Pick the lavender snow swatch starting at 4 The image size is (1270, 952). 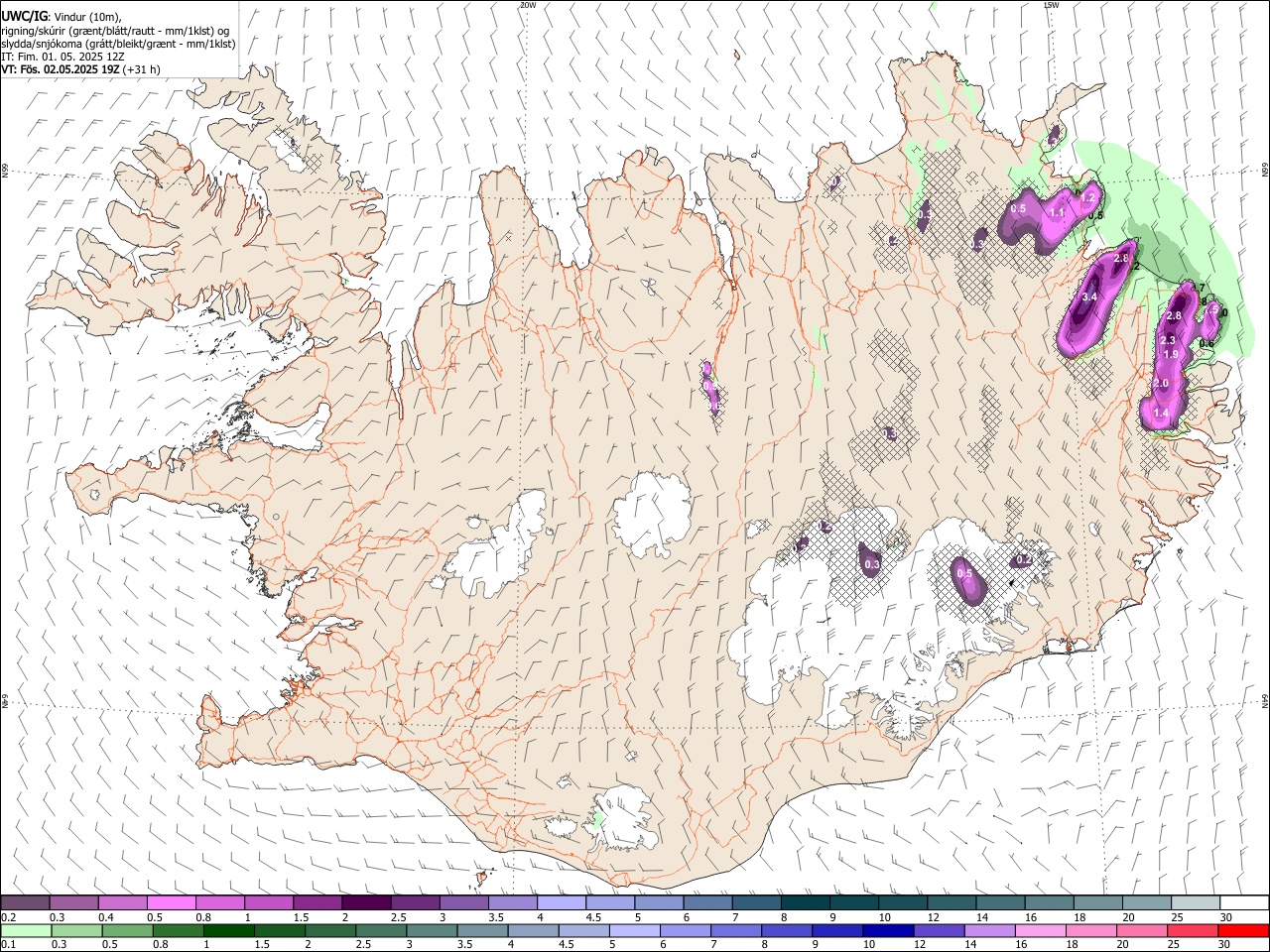click(561, 902)
